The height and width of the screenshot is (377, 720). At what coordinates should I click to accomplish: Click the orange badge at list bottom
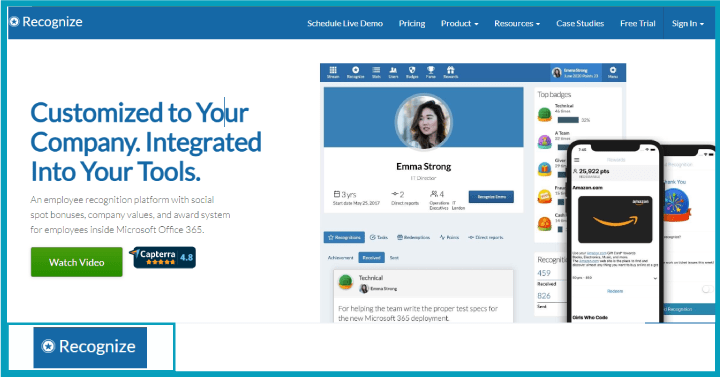(x=545, y=224)
